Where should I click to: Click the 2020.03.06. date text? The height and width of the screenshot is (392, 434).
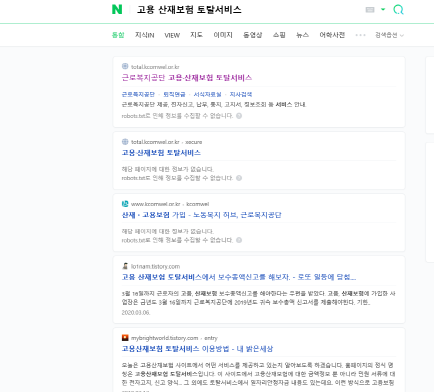[x=136, y=313]
